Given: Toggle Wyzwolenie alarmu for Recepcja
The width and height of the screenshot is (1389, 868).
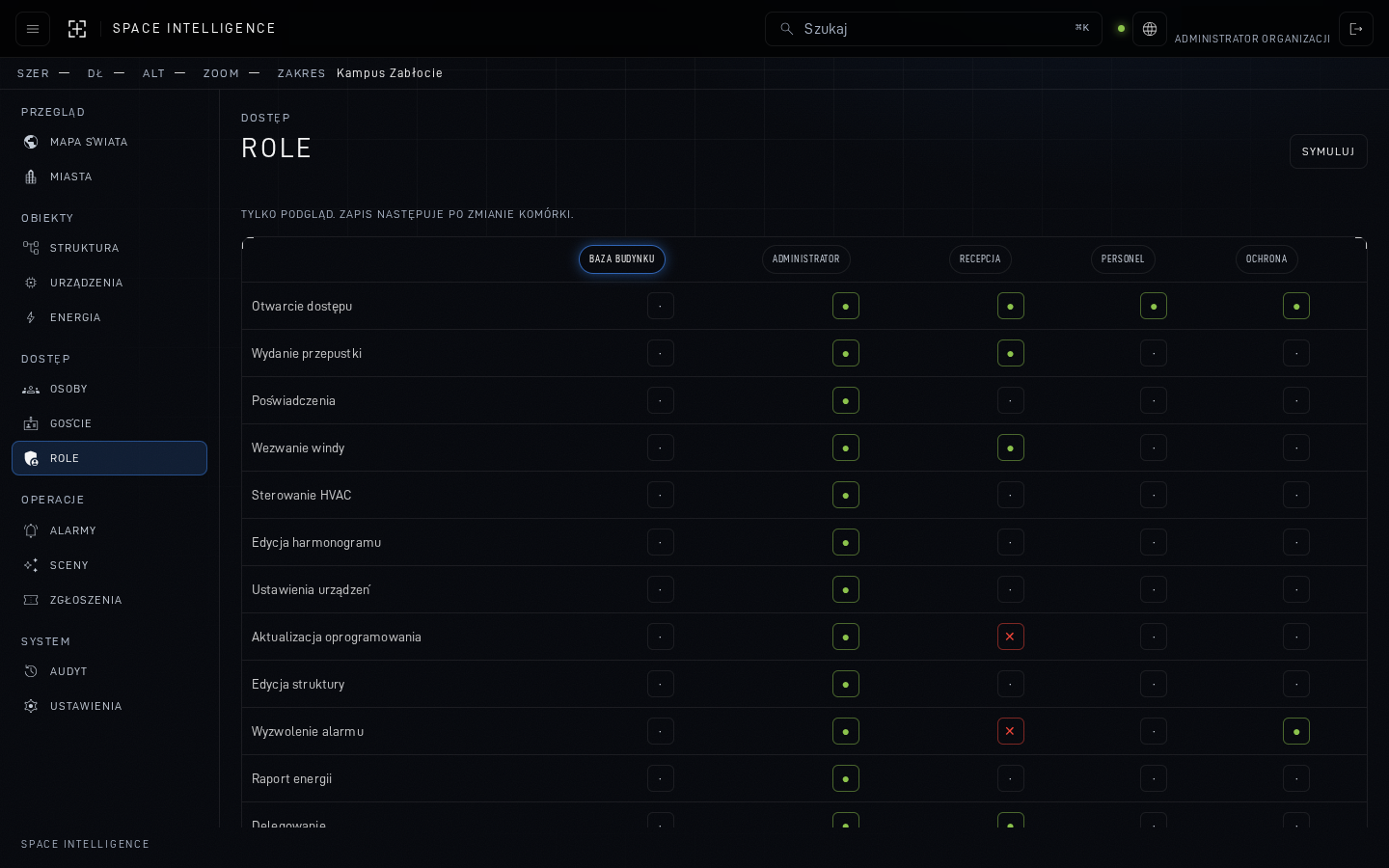Looking at the screenshot, I should (x=1010, y=731).
